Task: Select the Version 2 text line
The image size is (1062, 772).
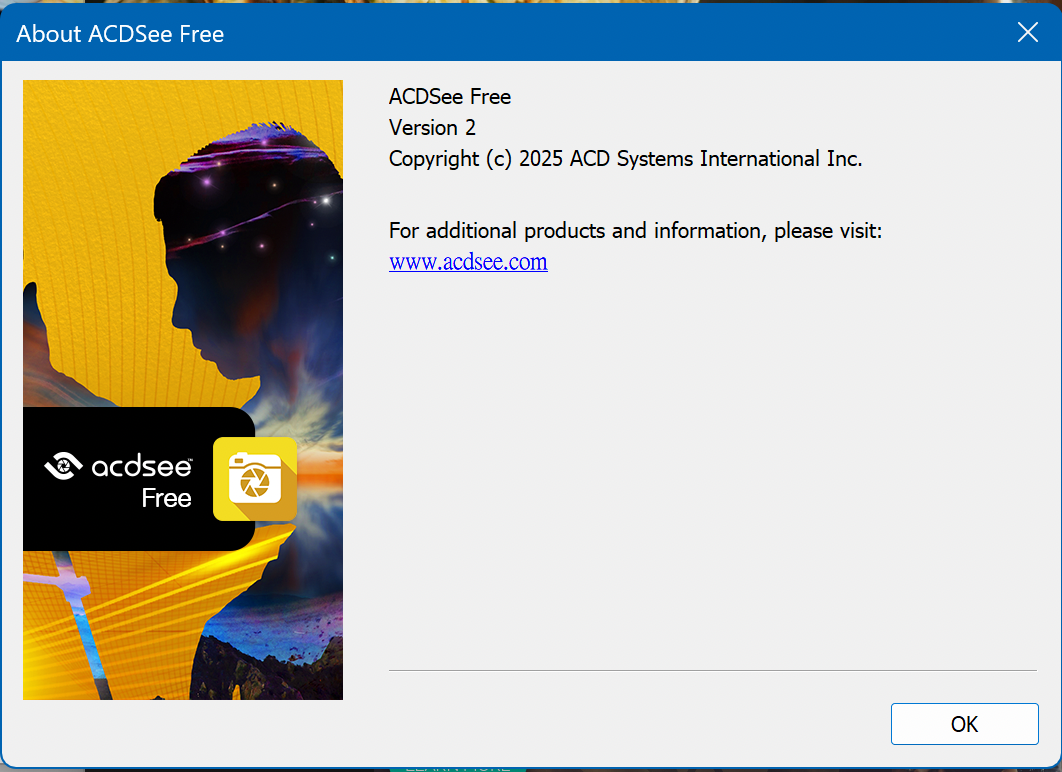Action: click(x=432, y=128)
